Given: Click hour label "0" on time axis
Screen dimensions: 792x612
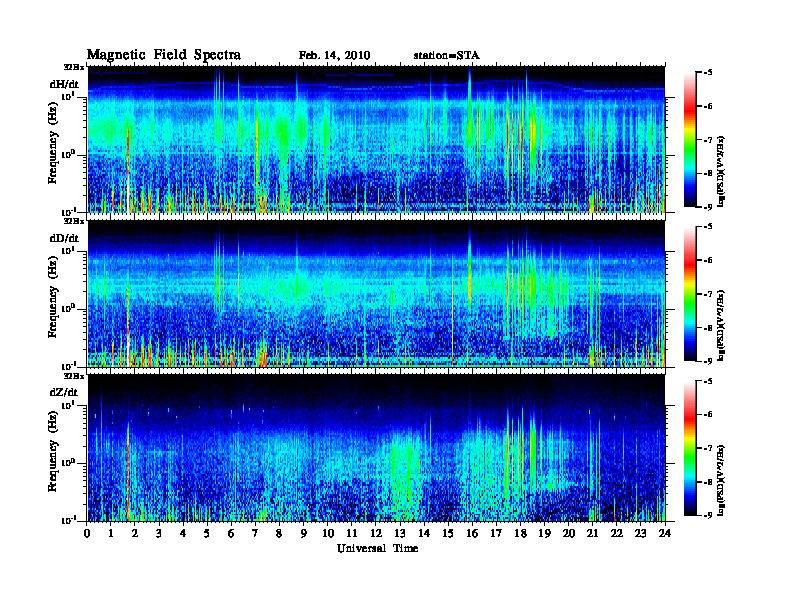Looking at the screenshot, I should [87, 533].
